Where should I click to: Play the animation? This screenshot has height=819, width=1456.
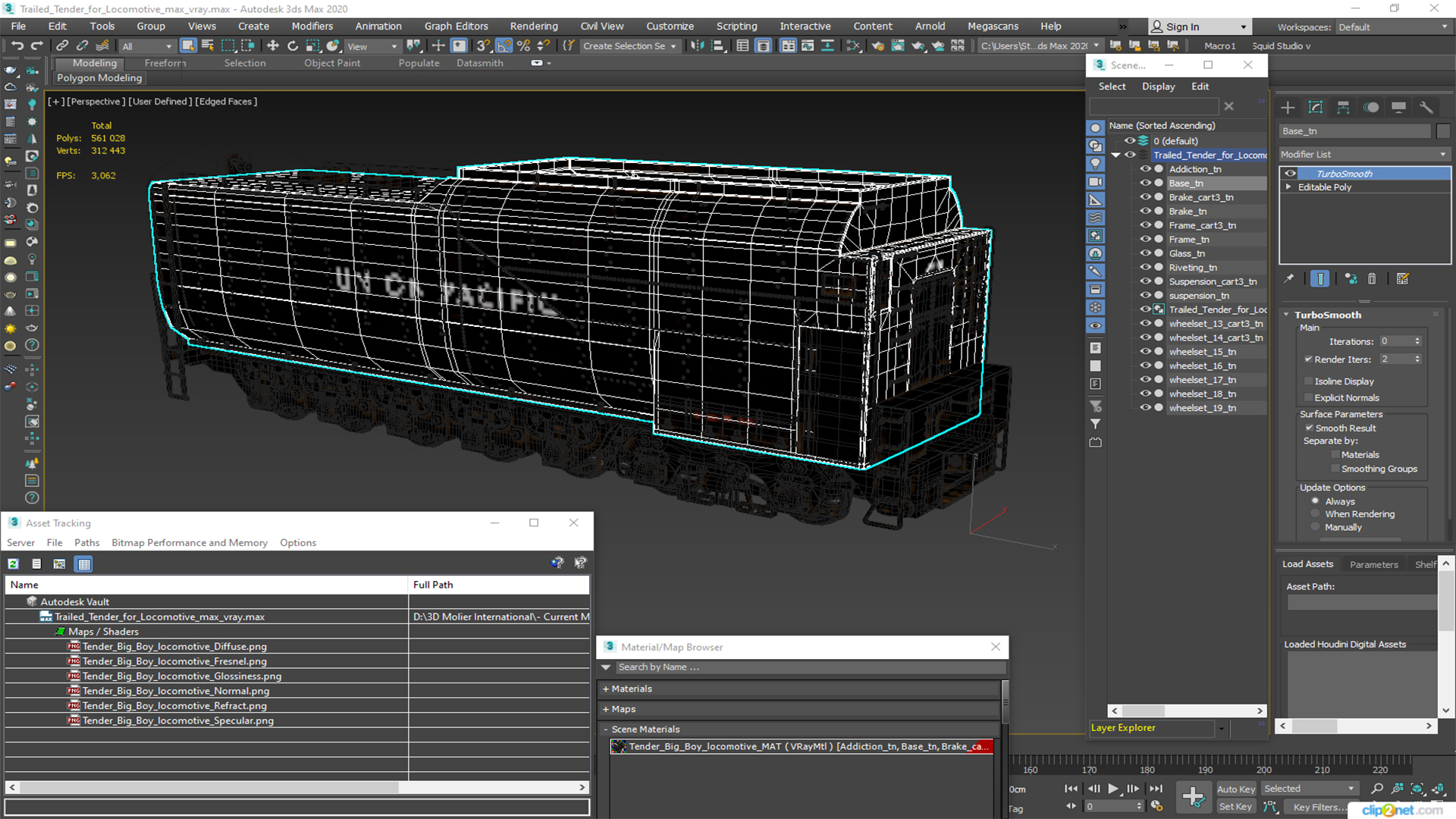tap(1113, 789)
